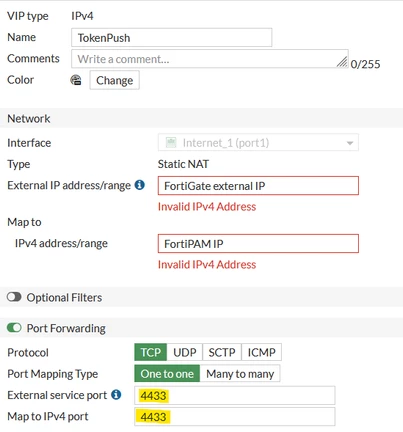403x432 pixels.
Task: Enable the Optional Filters toggle
Action: [14, 297]
